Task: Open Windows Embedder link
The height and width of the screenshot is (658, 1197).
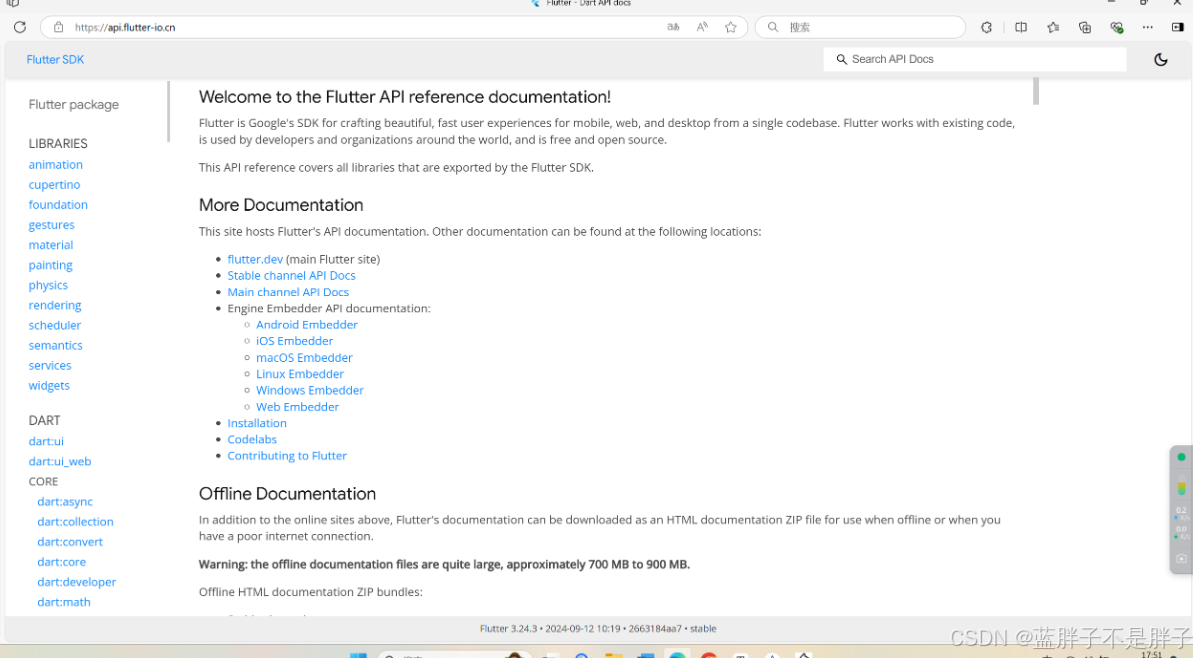Action: click(x=310, y=390)
